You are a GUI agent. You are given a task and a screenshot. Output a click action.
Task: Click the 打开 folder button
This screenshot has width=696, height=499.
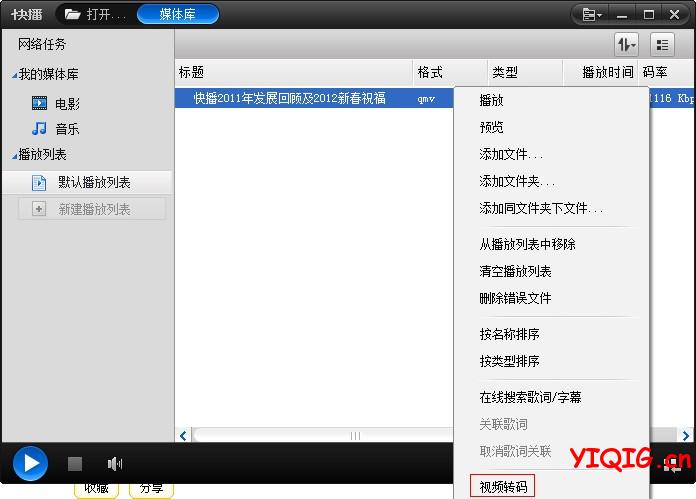click(95, 14)
